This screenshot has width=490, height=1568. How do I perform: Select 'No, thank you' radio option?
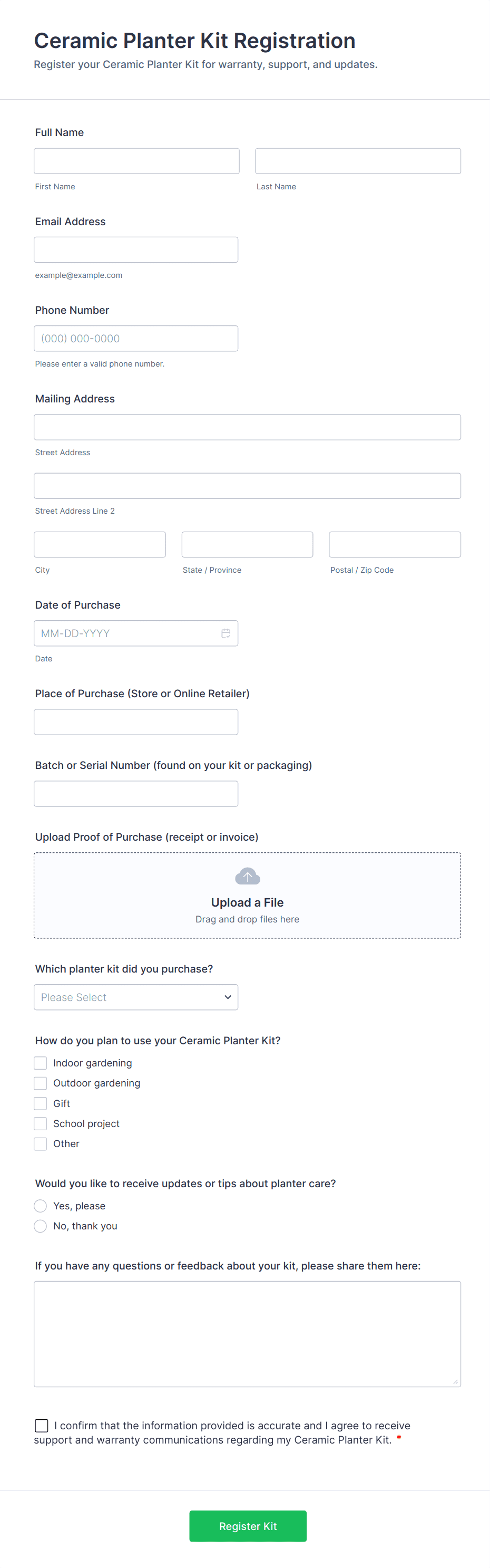click(x=40, y=1226)
